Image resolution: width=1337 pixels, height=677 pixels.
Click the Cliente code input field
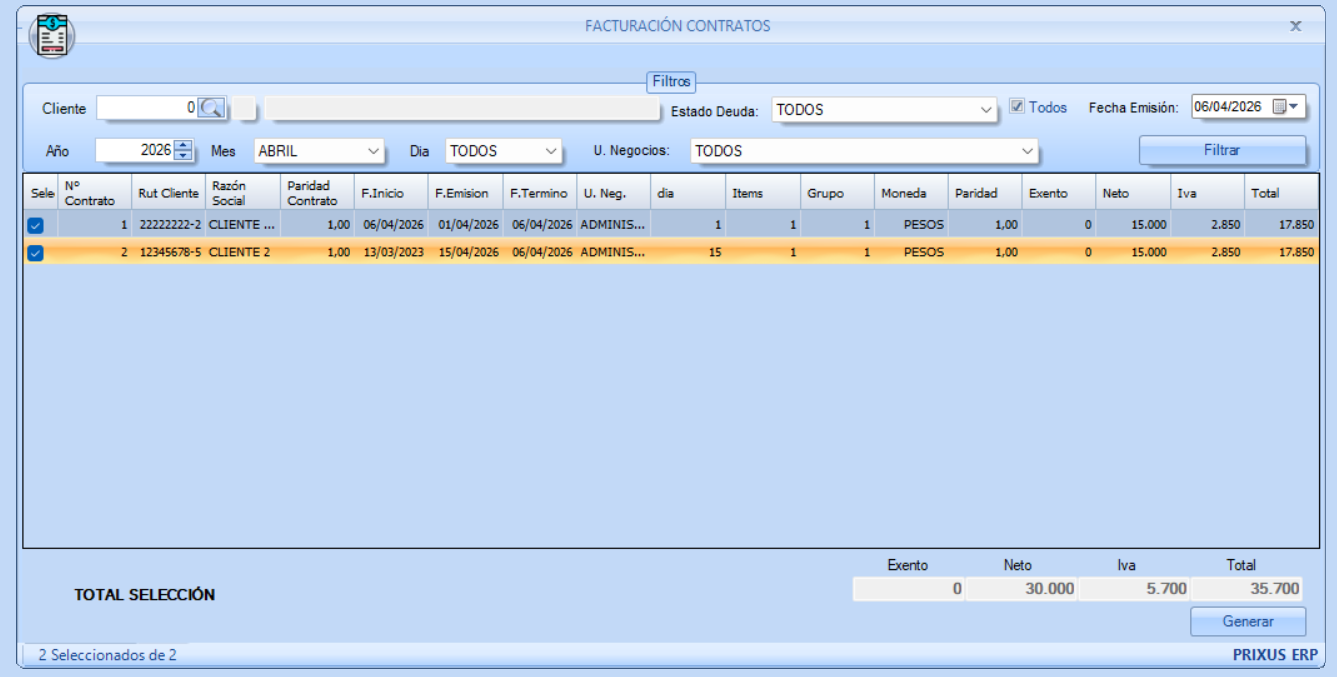coord(148,108)
